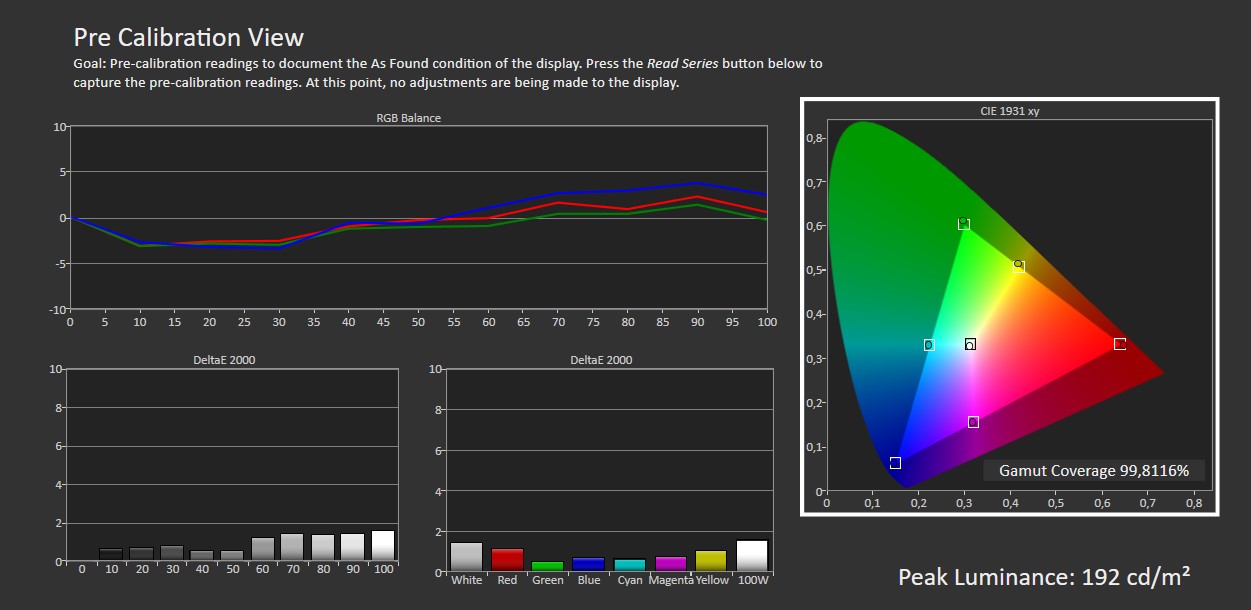Select the cyan secondary target marker on CIE chart
The height and width of the screenshot is (610, 1251).
click(929, 345)
